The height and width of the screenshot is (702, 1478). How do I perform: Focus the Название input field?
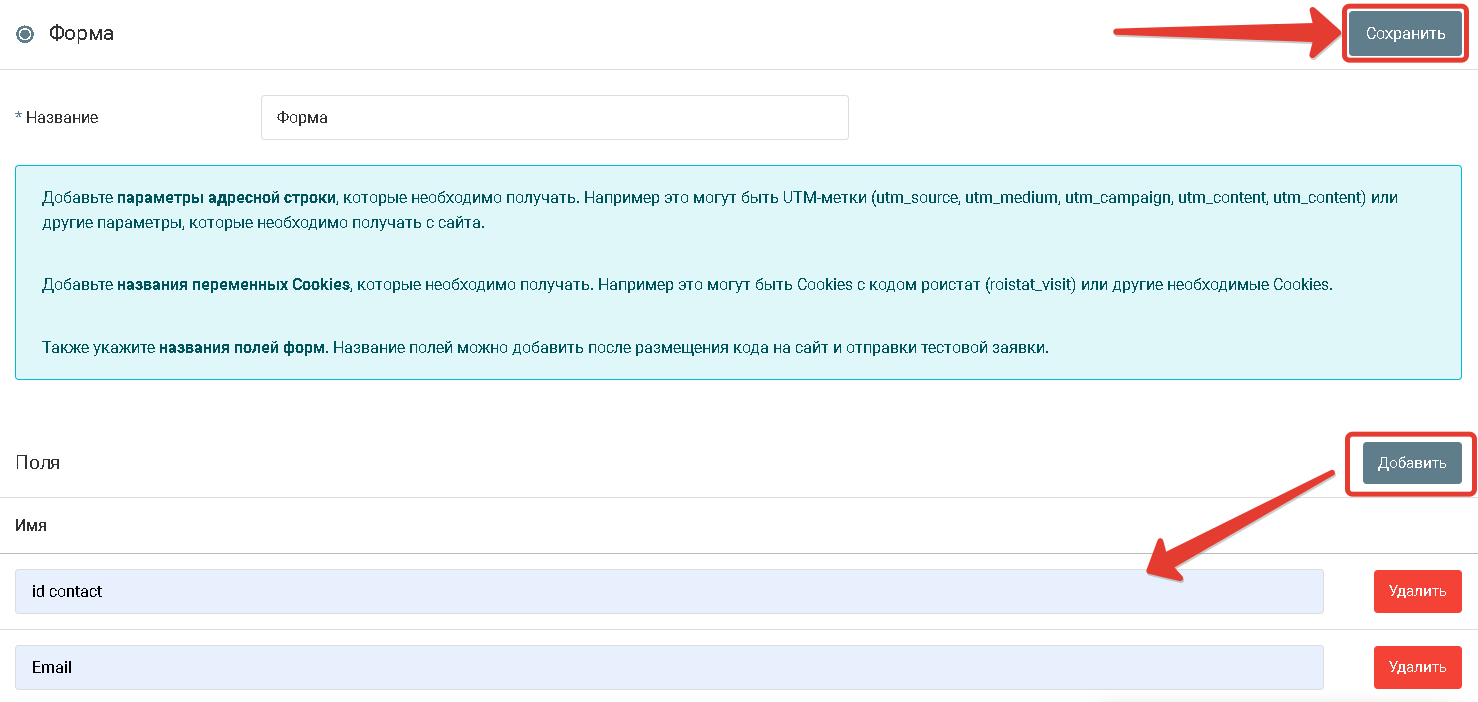coord(554,117)
